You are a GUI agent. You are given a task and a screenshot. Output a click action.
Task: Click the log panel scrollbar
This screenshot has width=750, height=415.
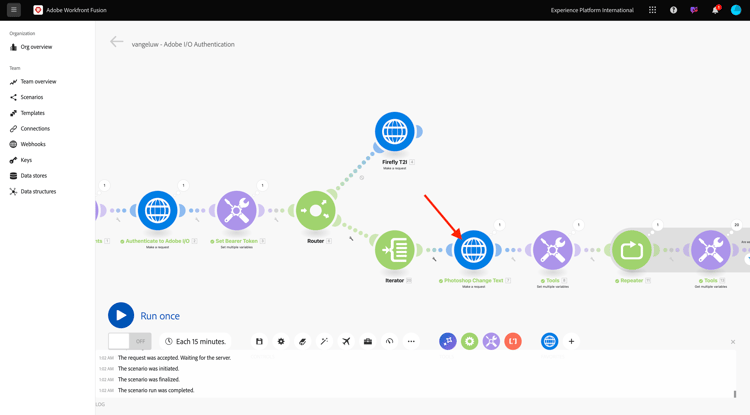tap(735, 394)
